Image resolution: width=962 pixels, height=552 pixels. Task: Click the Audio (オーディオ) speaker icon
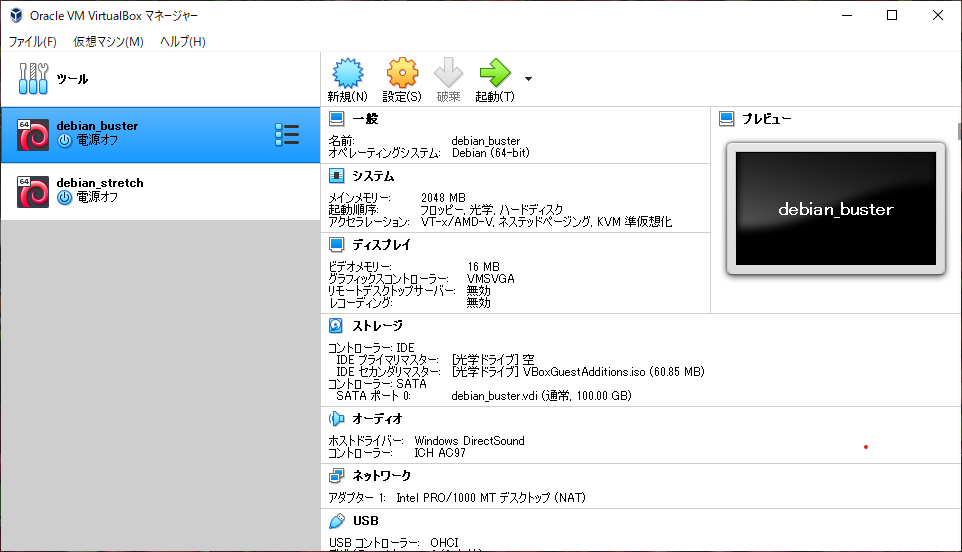coord(336,418)
